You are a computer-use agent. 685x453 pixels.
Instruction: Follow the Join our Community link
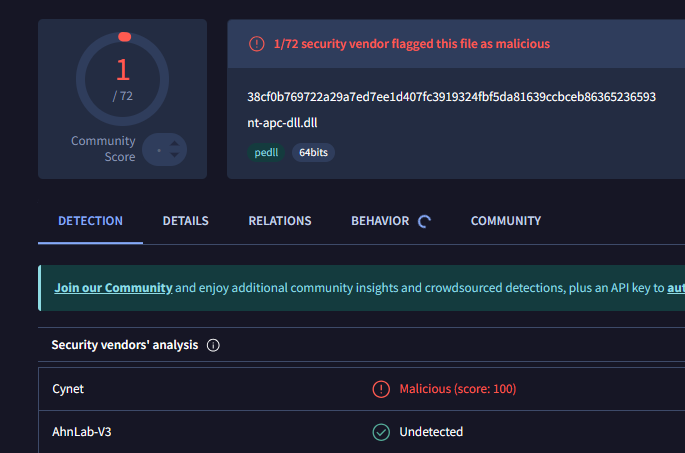click(113, 288)
